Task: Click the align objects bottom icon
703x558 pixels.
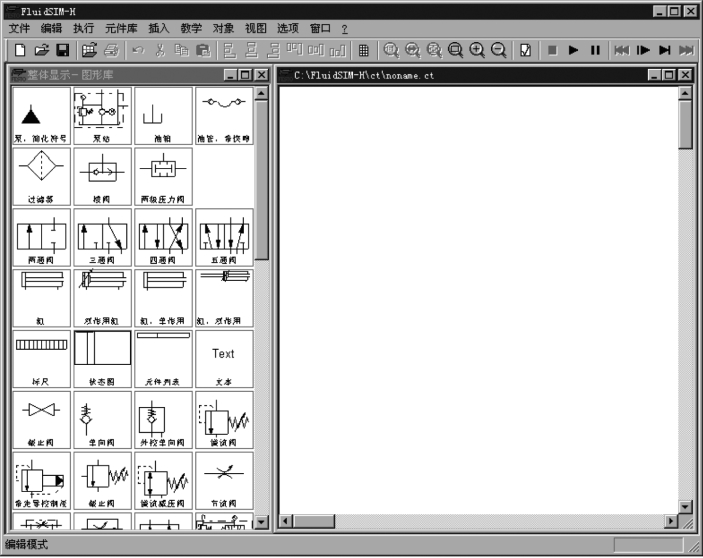Action: 338,50
